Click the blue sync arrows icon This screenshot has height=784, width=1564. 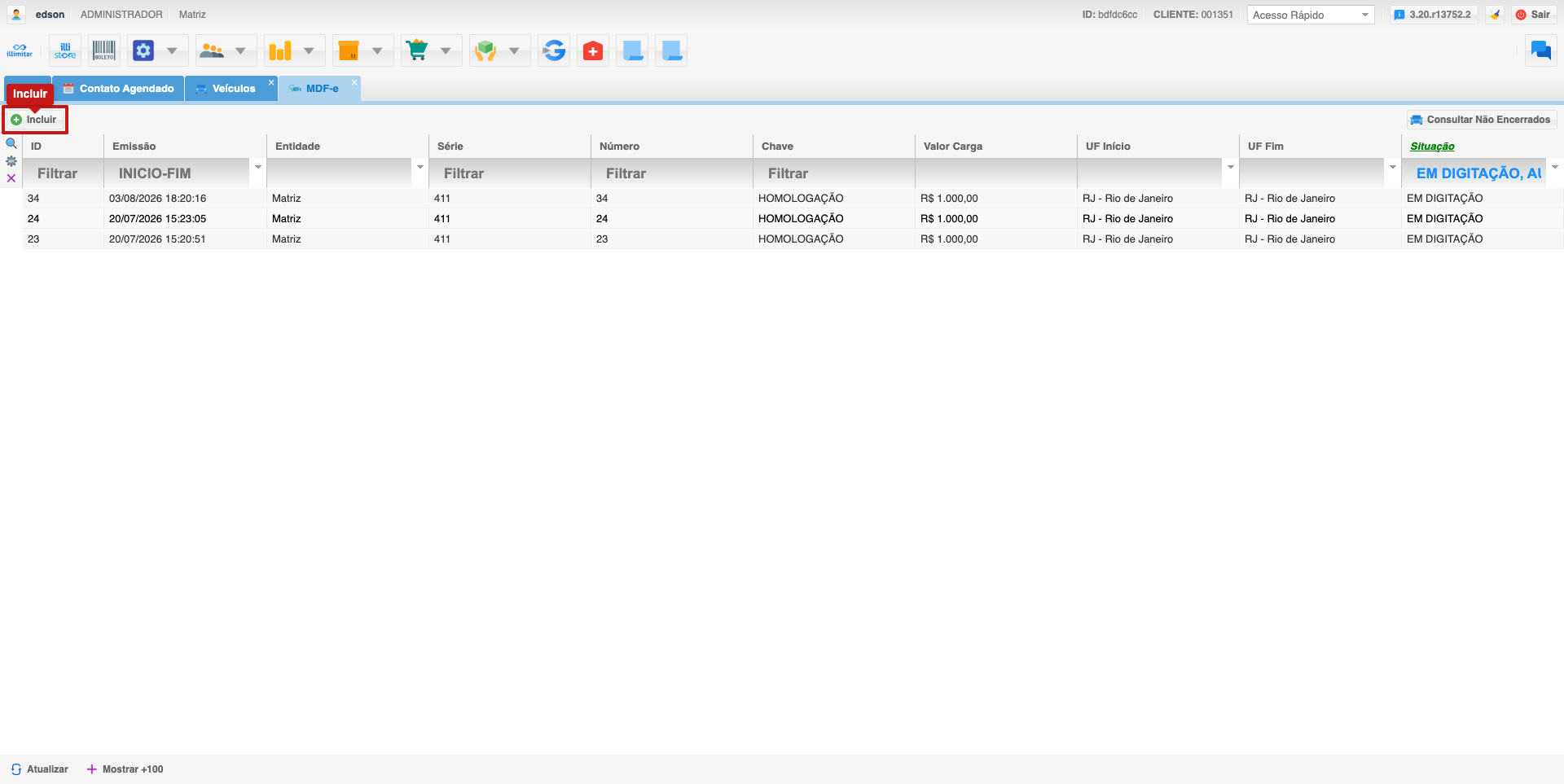coord(554,50)
